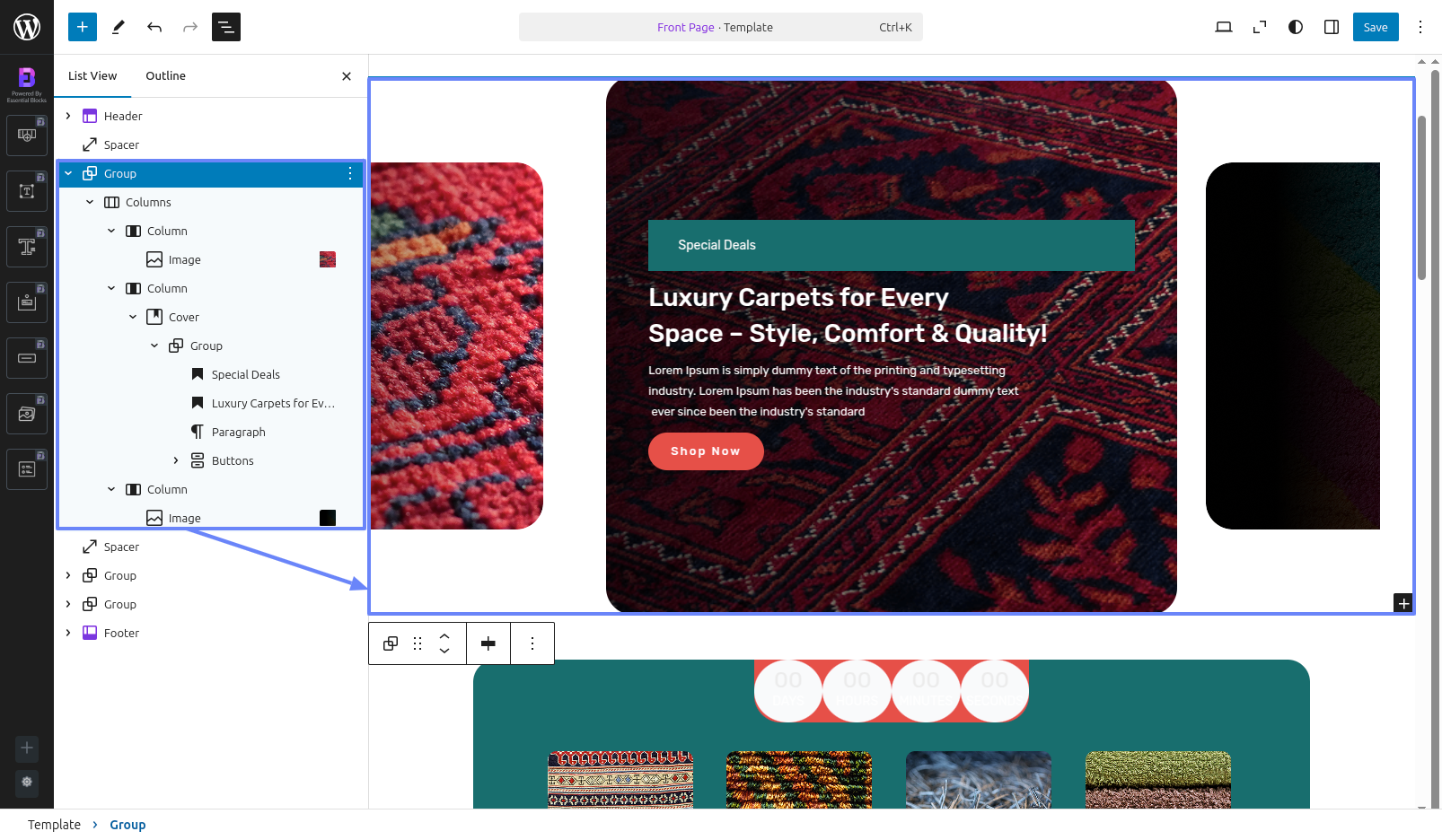Viewport: 1442px width, 840px height.
Task: Open the Front Page Template command bar
Action: tap(721, 27)
